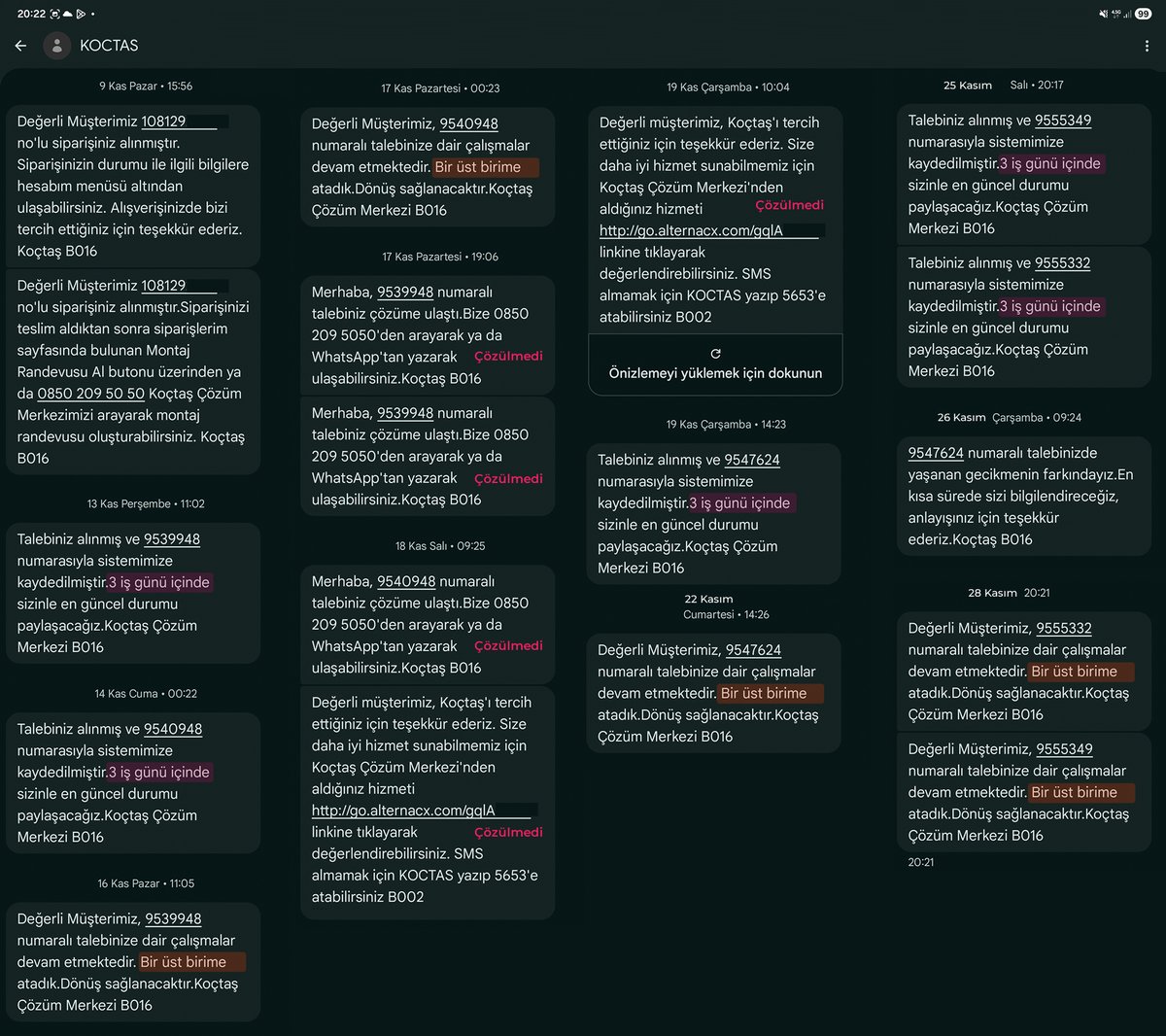Viewport: 1166px width, 1036px height.
Task: Tap 'Önizlemeyi yüklemek için dokunun' preview button
Action: (x=715, y=363)
